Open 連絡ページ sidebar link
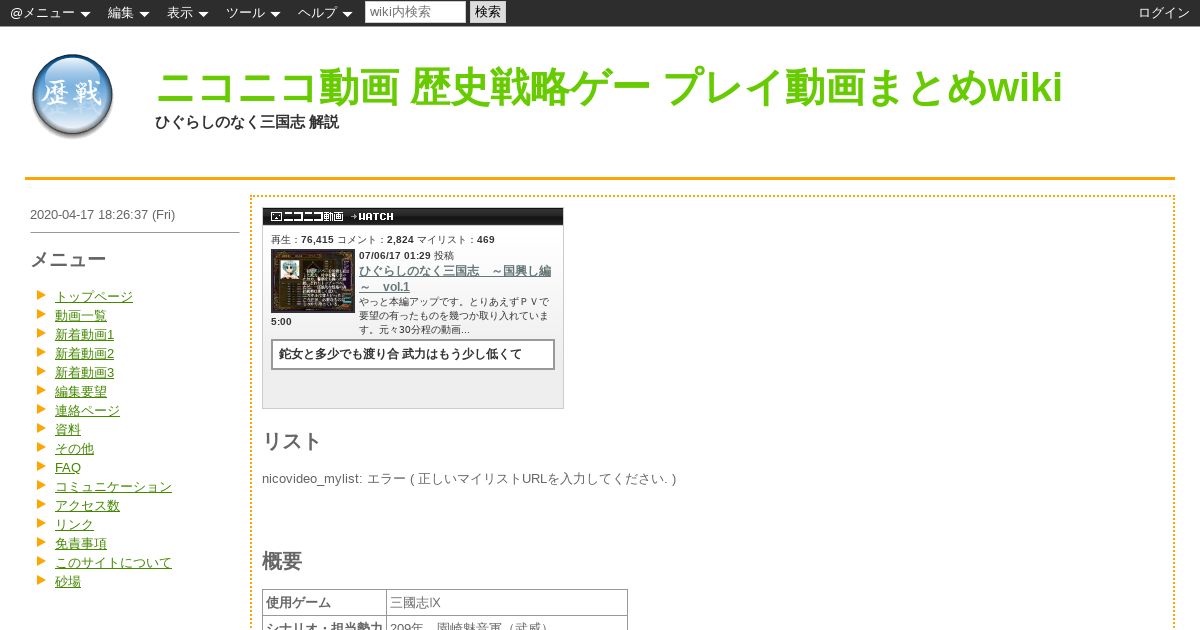1200x630 pixels. [x=87, y=411]
